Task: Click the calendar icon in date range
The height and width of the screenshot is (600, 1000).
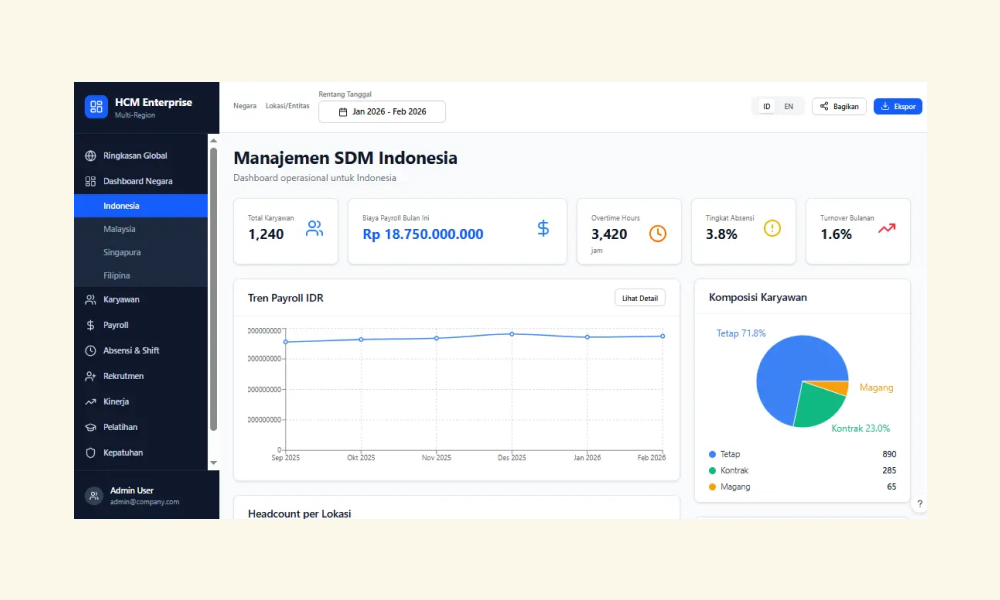Action: [x=343, y=112]
